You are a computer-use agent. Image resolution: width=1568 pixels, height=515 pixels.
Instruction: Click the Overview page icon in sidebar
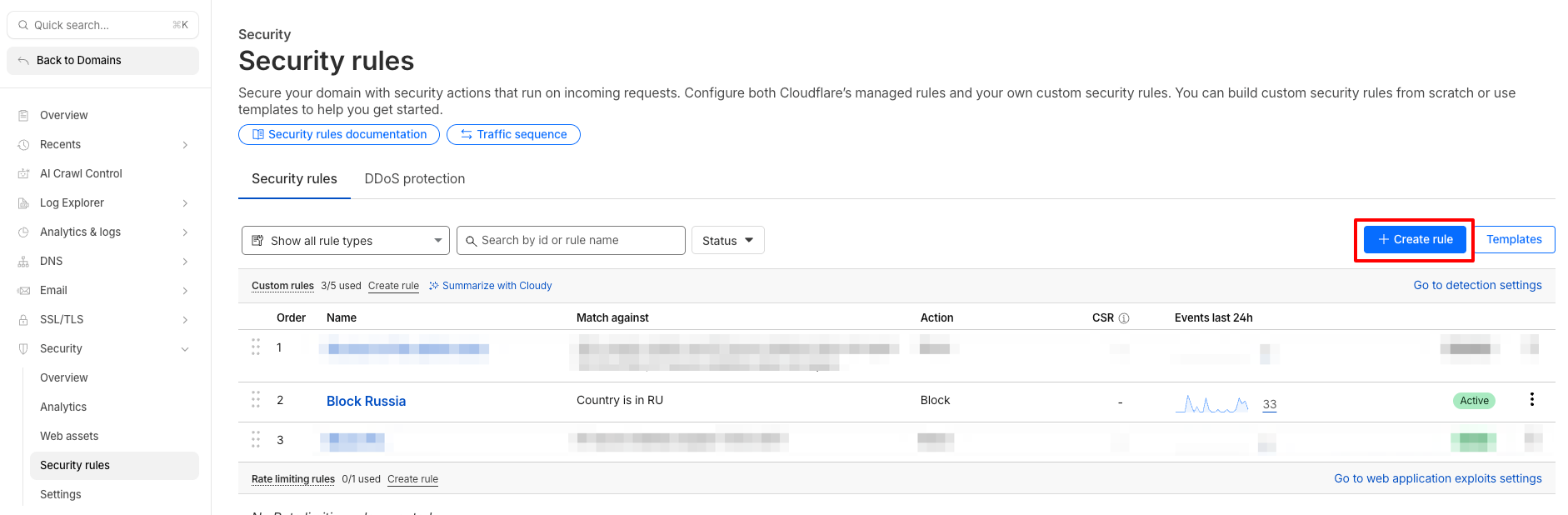pos(23,115)
